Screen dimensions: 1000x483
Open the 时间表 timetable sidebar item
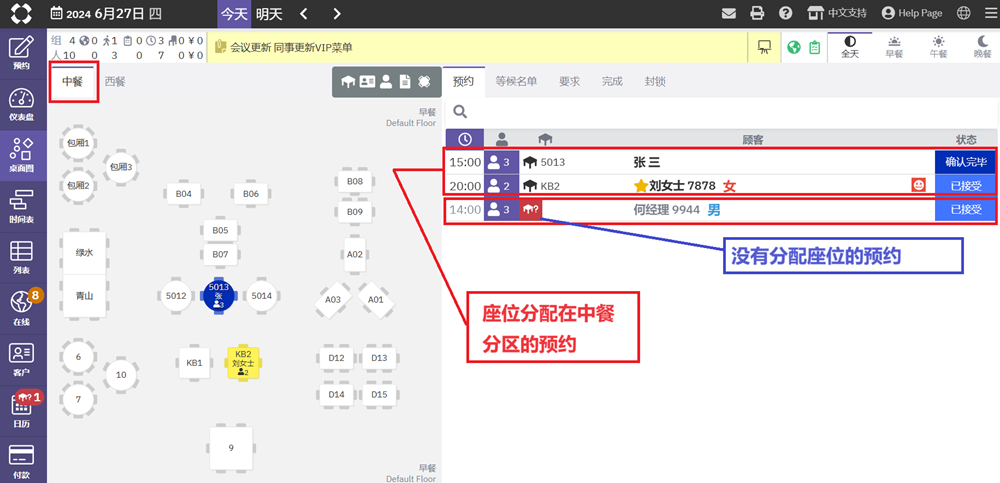(23, 207)
